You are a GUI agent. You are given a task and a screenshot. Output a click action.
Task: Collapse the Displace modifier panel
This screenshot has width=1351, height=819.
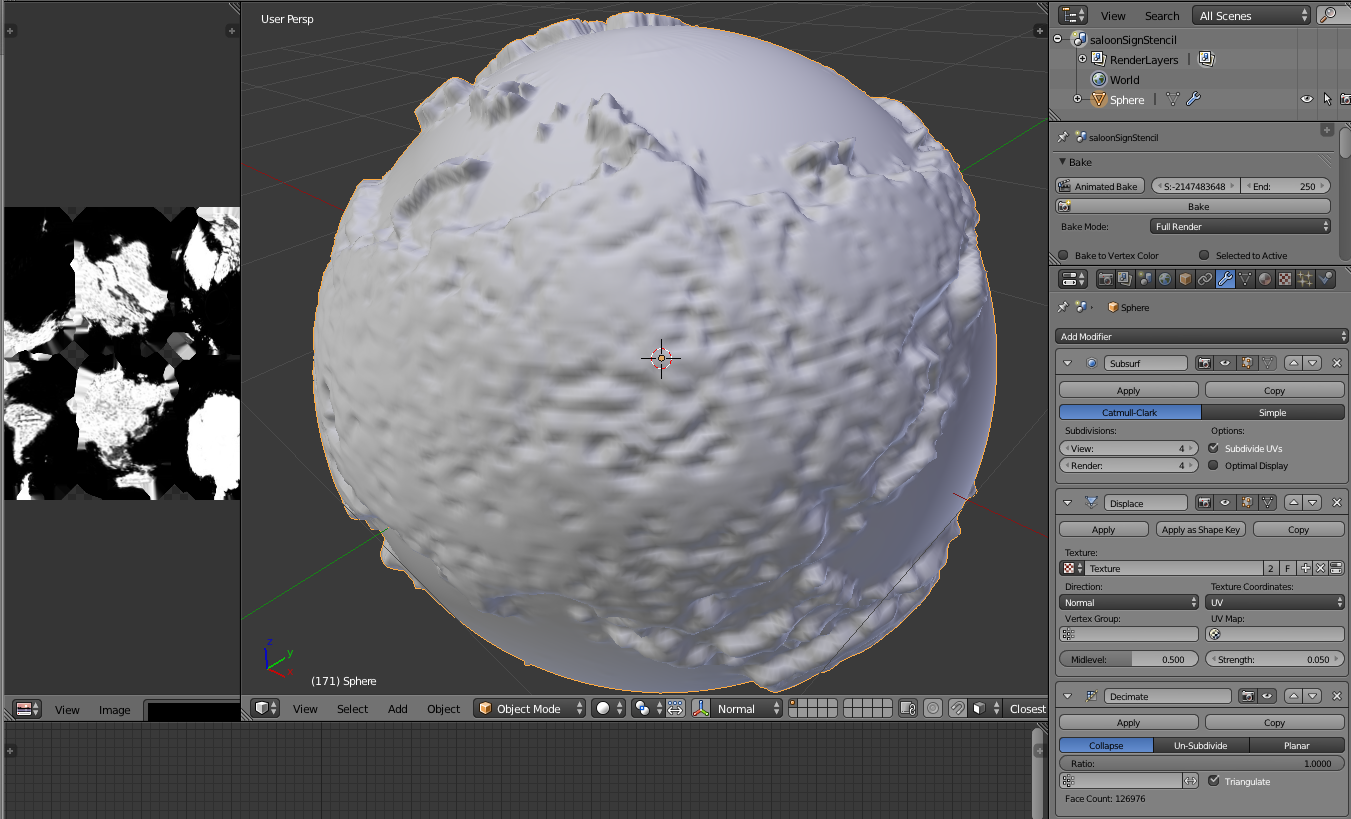[x=1067, y=503]
